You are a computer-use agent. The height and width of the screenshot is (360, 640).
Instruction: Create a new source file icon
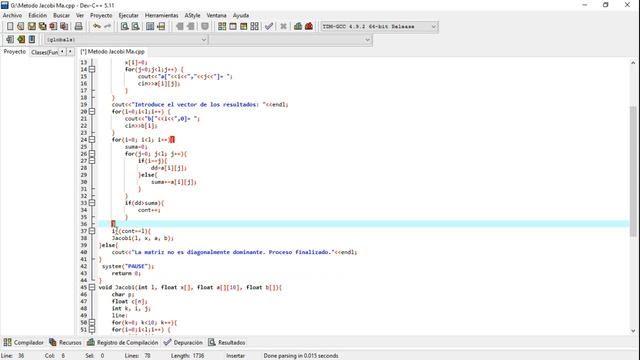[10, 27]
